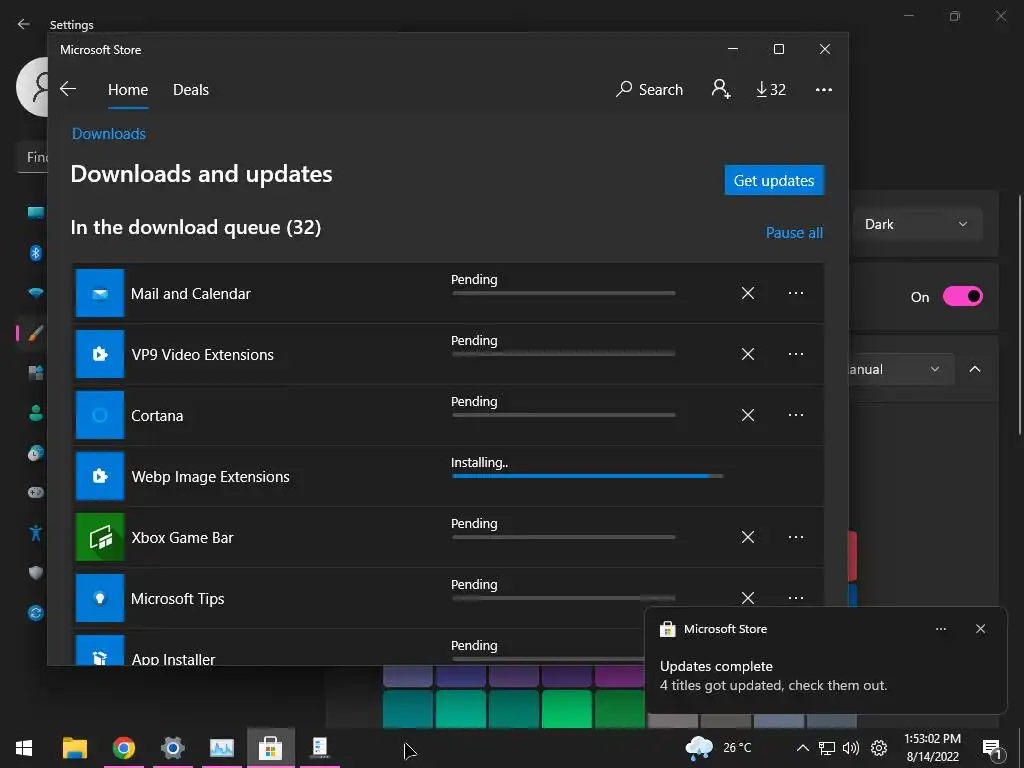Screen dimensions: 1024x768
Task: Show hidden system tray icons
Action: coord(803,748)
